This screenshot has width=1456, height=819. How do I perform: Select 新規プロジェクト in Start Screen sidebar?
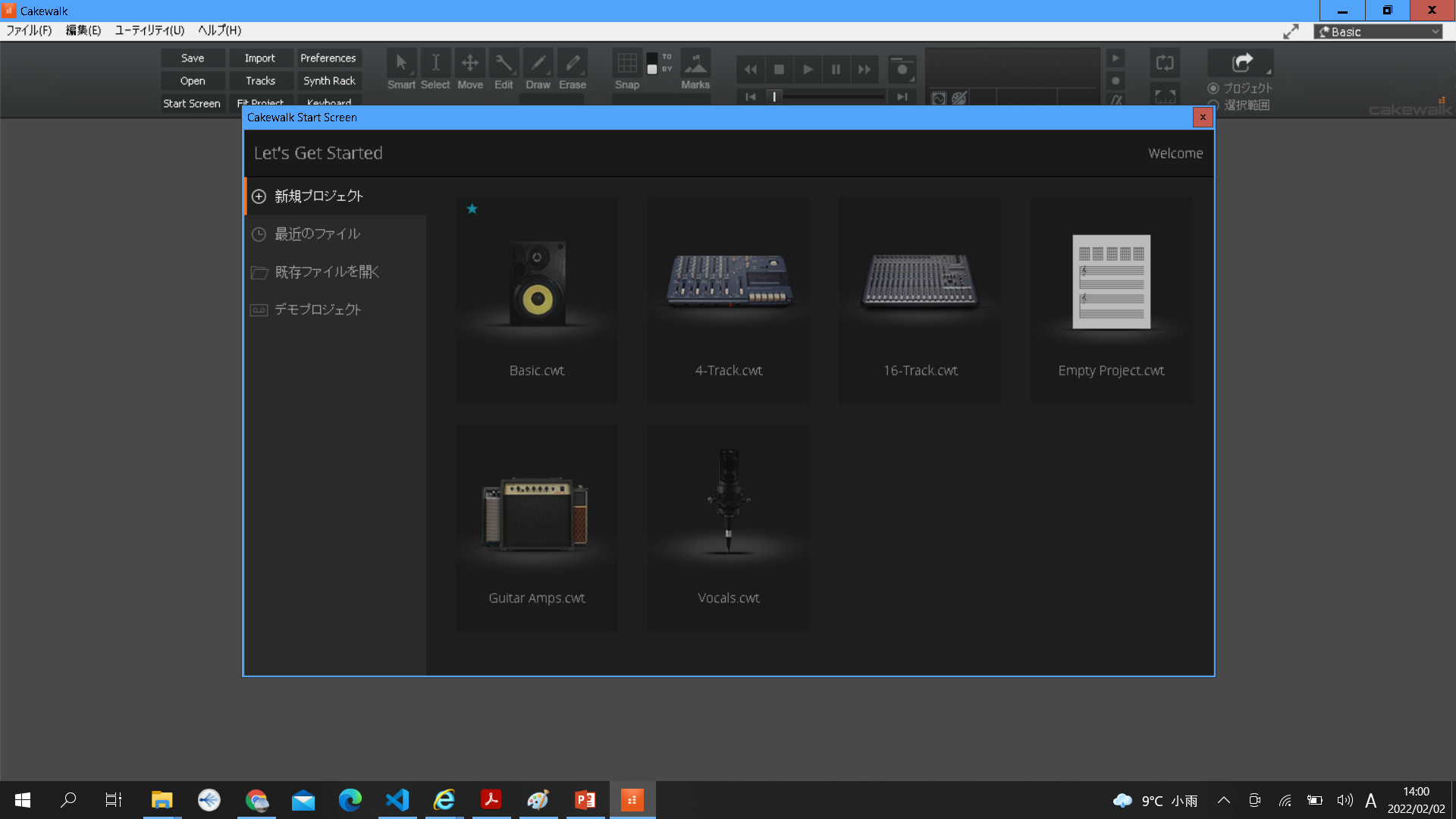point(335,196)
